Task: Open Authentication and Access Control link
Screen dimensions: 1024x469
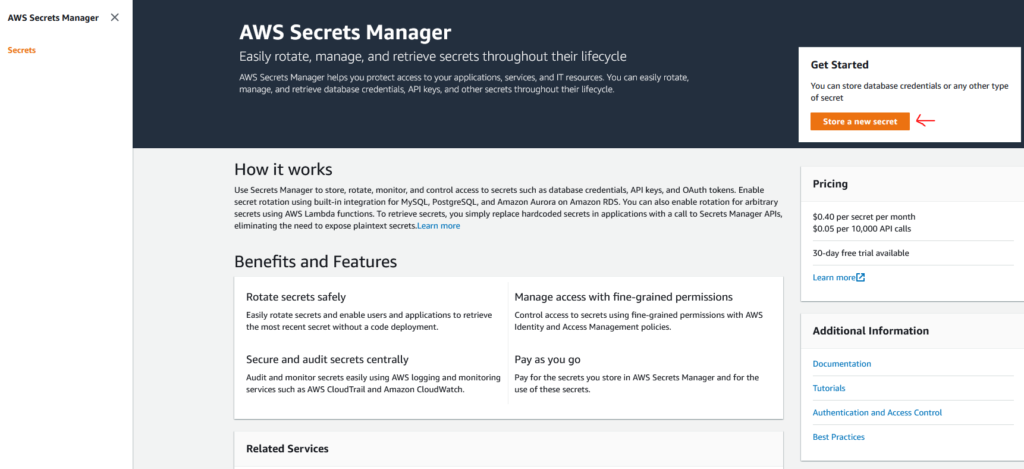Action: [x=877, y=413]
